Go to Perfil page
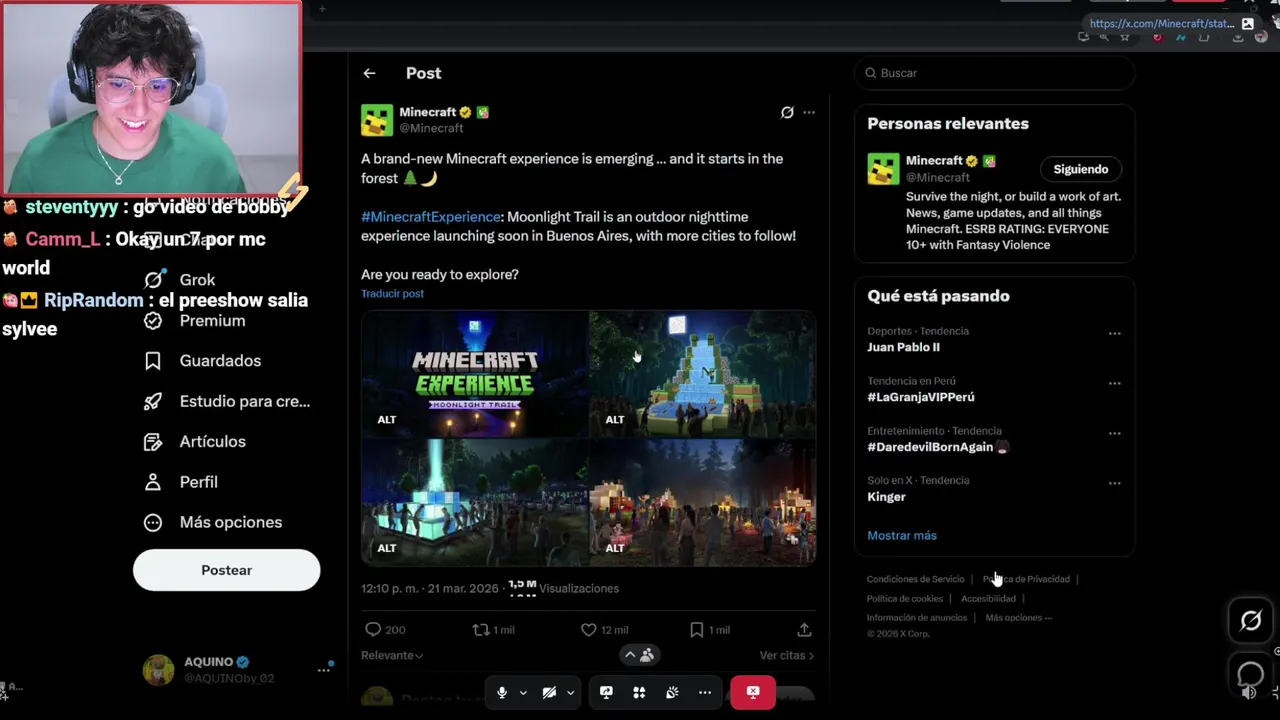The height and width of the screenshot is (720, 1280). click(x=181, y=482)
